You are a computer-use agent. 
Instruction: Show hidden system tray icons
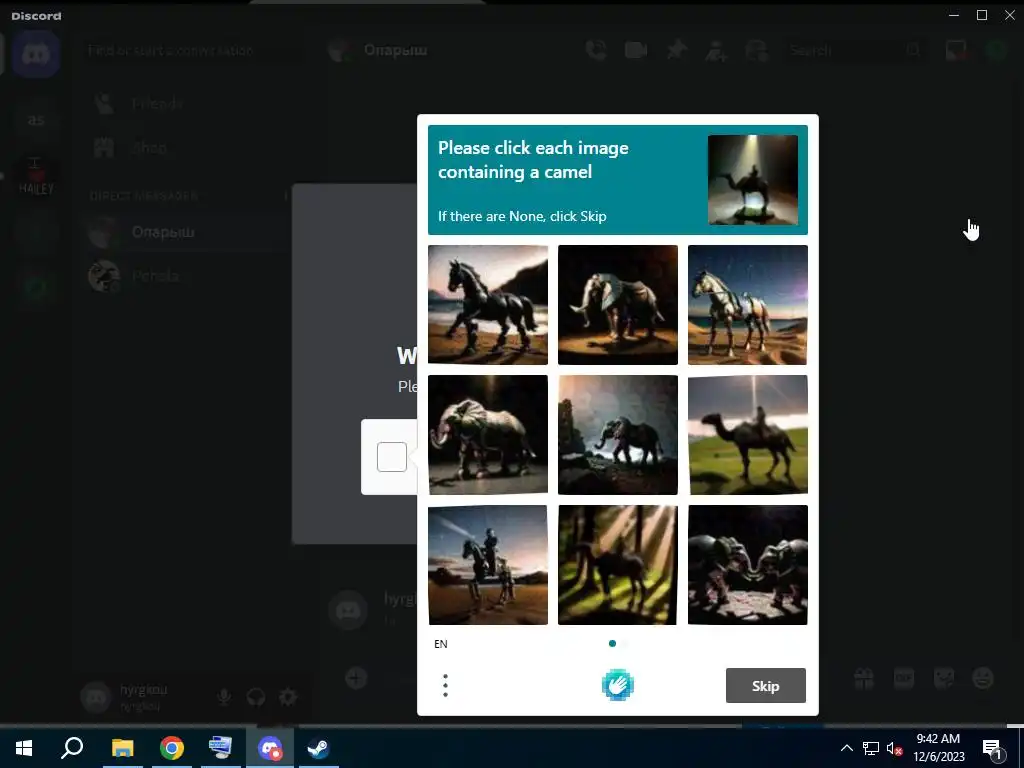[x=846, y=748]
